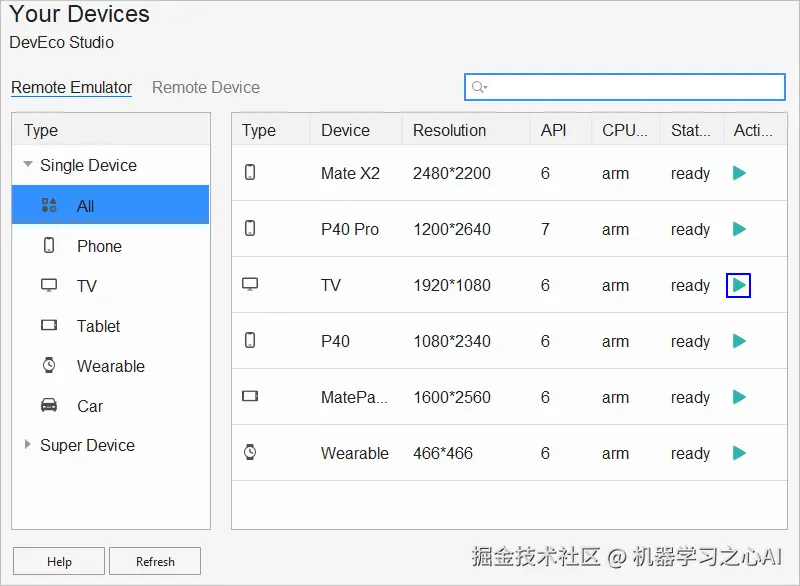Start the Mate X2 emulator
800x586 pixels.
tap(739, 173)
